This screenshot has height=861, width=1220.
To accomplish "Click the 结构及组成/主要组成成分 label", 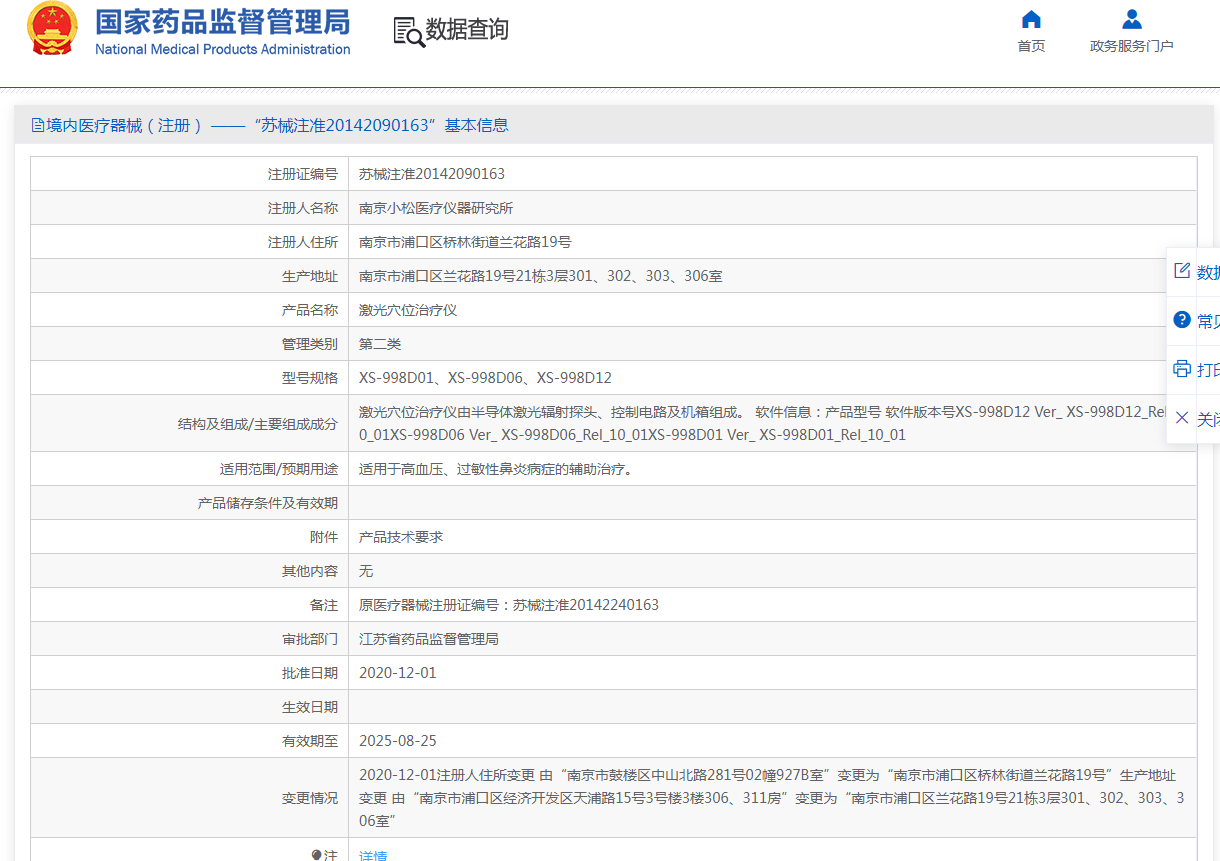I will 258,423.
